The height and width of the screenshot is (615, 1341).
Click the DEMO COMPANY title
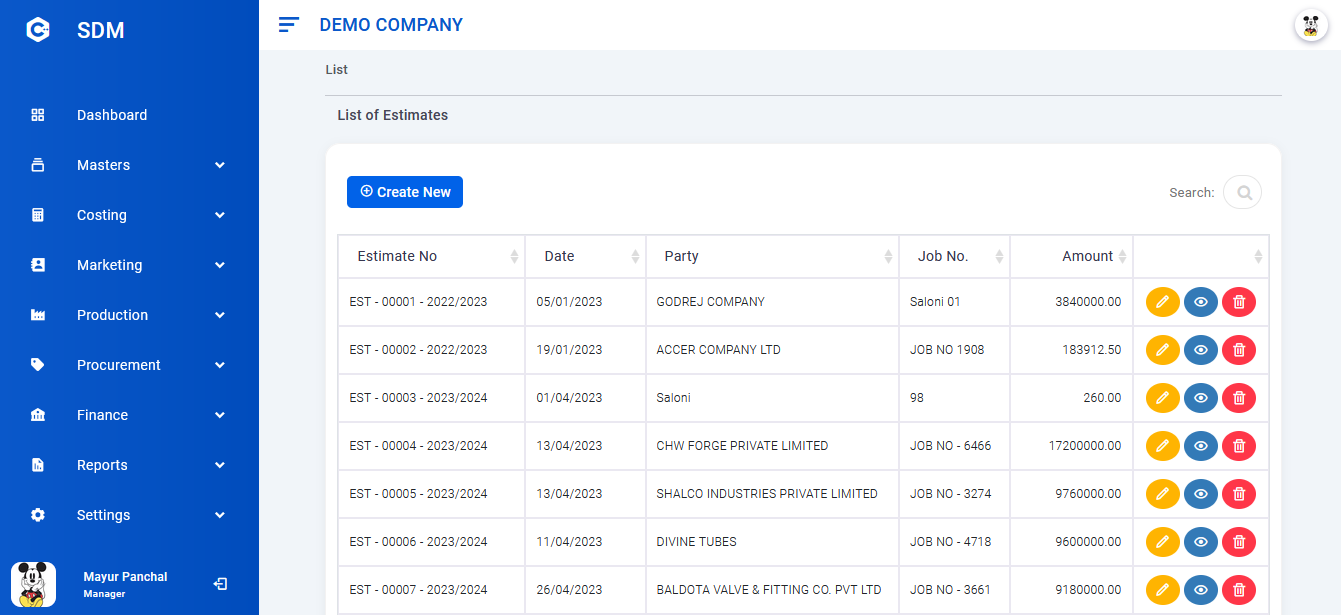pos(391,25)
